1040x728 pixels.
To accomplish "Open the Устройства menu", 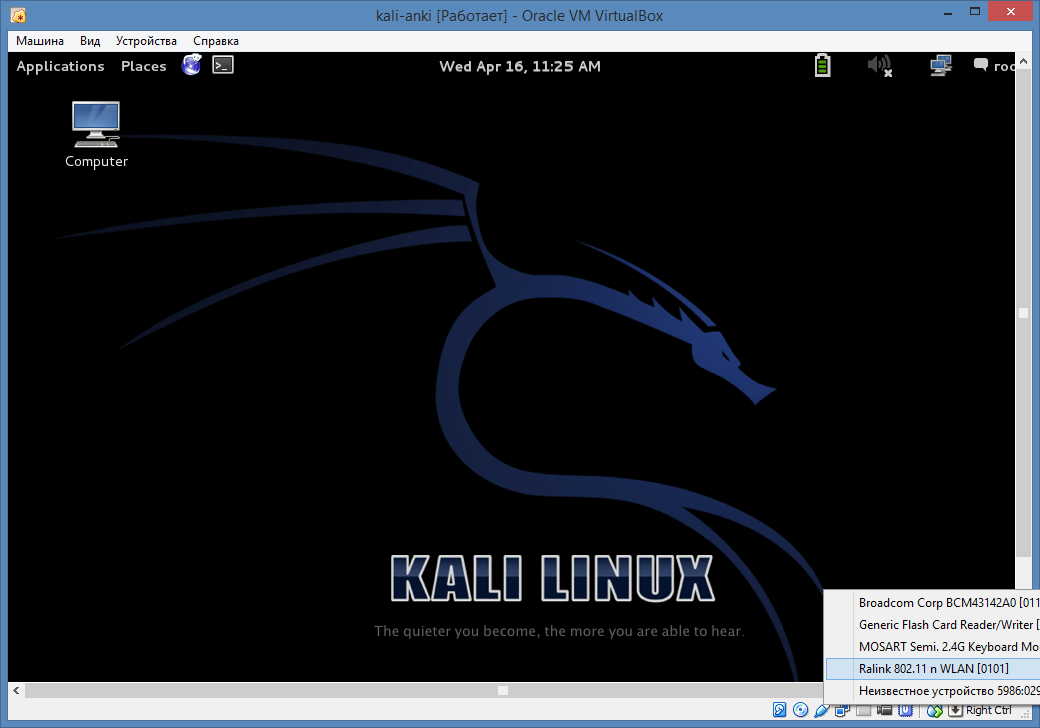I will [146, 40].
